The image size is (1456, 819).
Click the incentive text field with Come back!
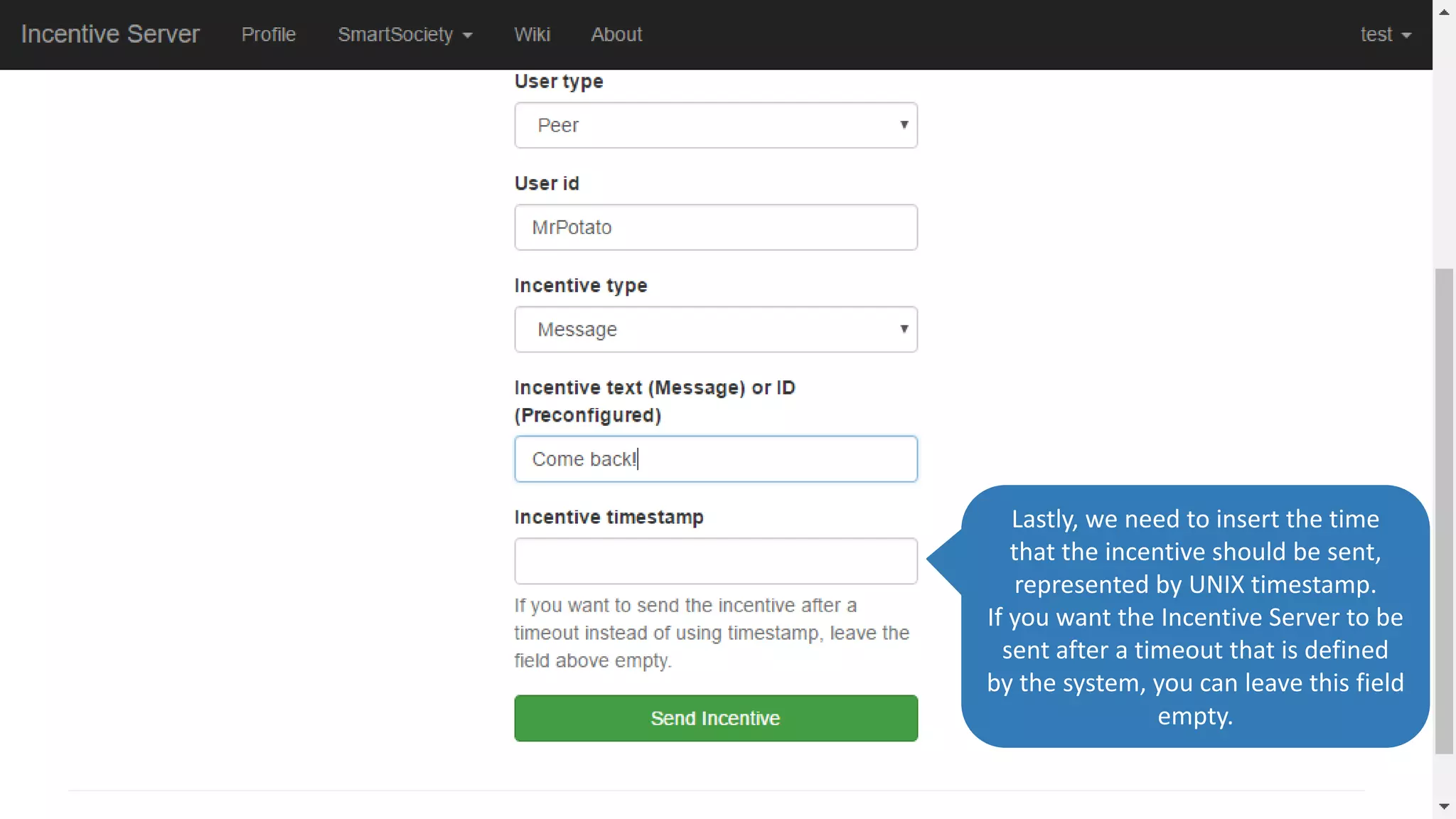coord(715,459)
